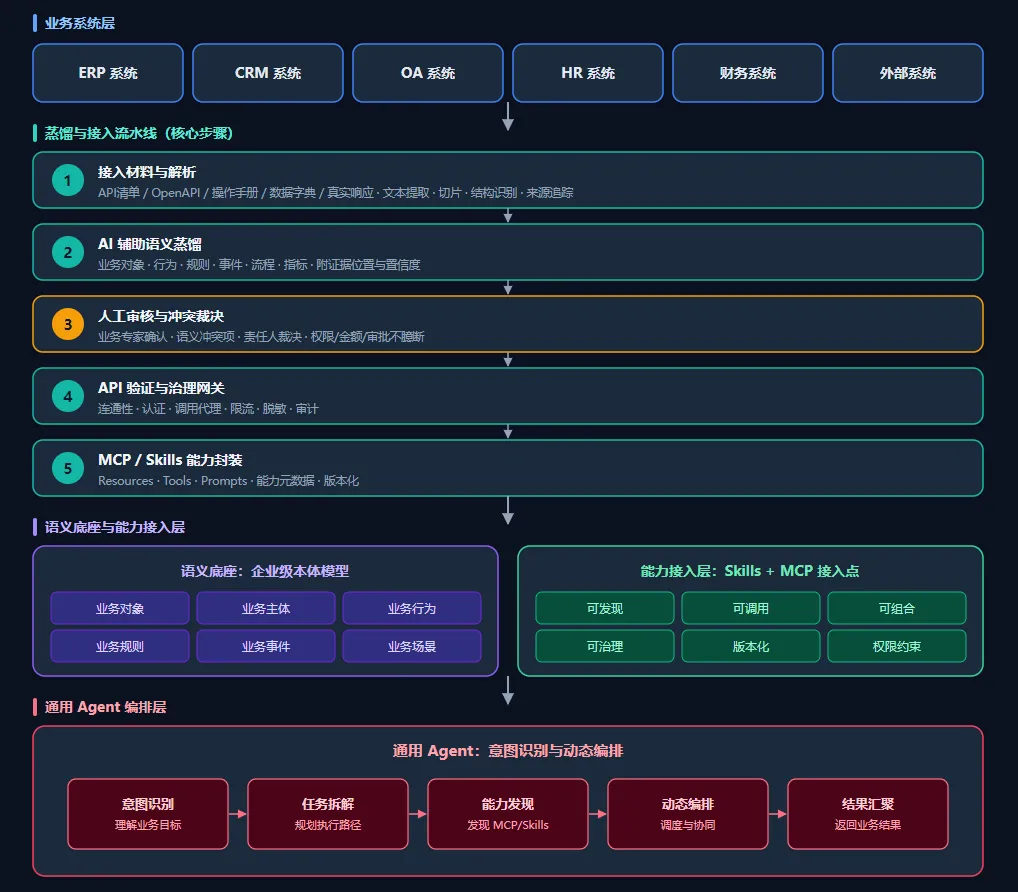
Task: Click the 通用 Agent：意图识别与动态编排 title
Action: click(x=508, y=751)
